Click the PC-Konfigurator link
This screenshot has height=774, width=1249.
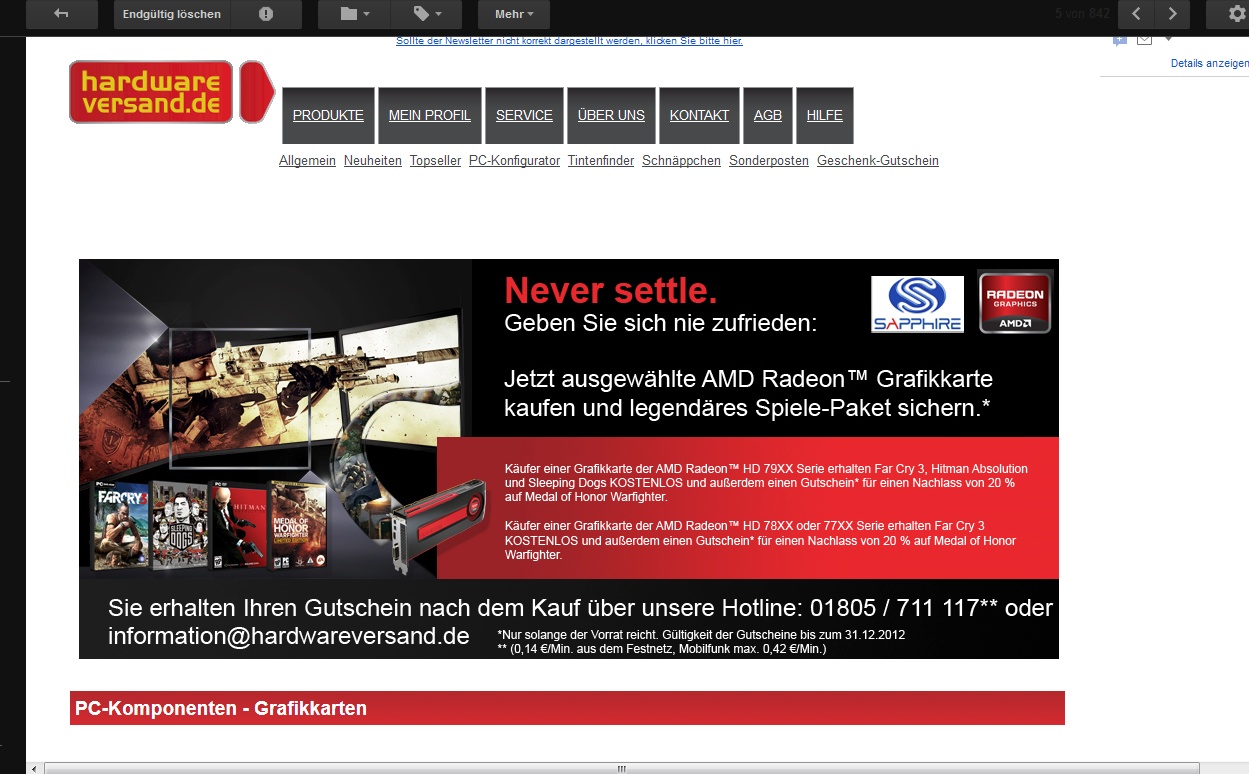(x=514, y=161)
